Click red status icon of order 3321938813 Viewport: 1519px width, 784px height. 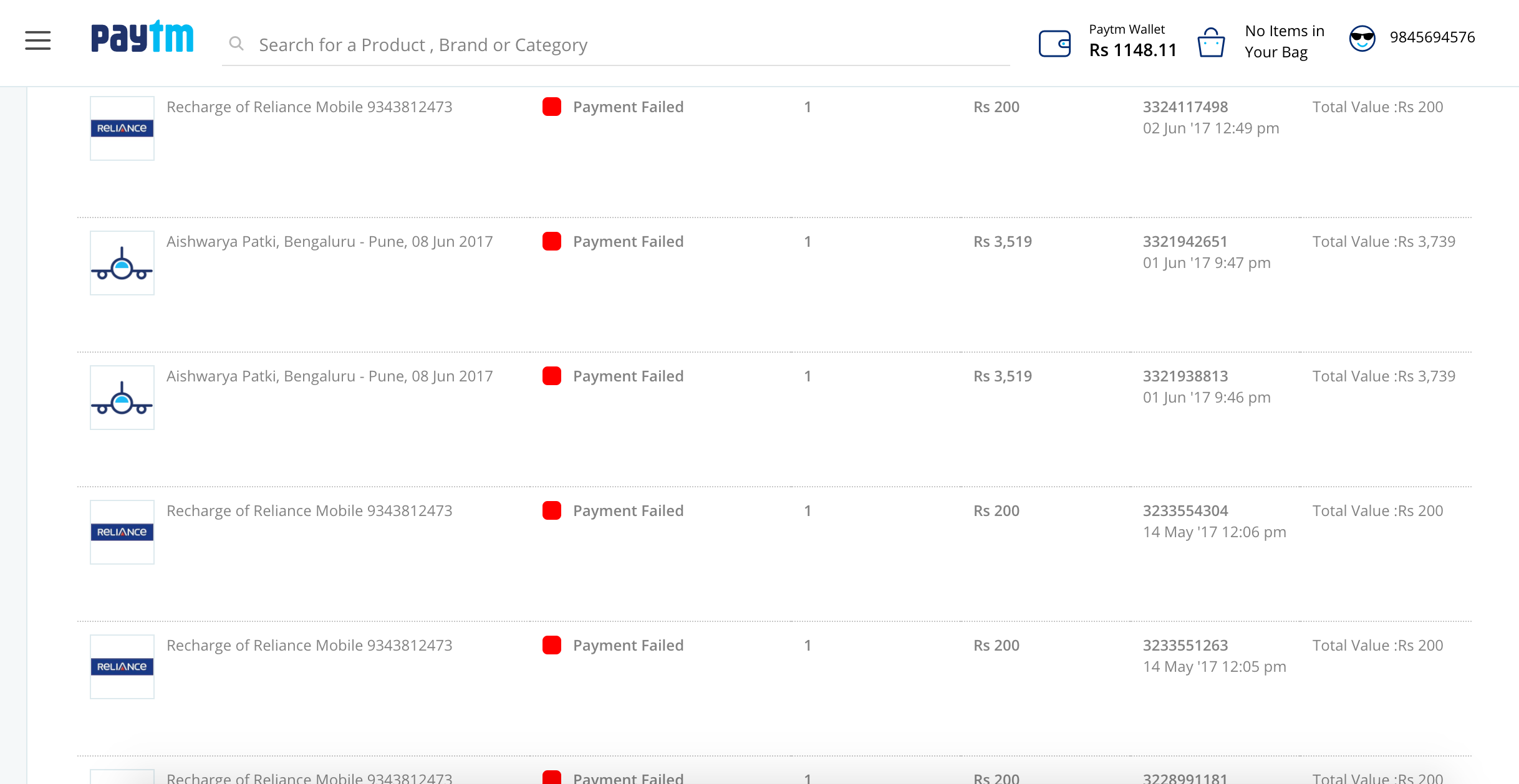point(551,376)
